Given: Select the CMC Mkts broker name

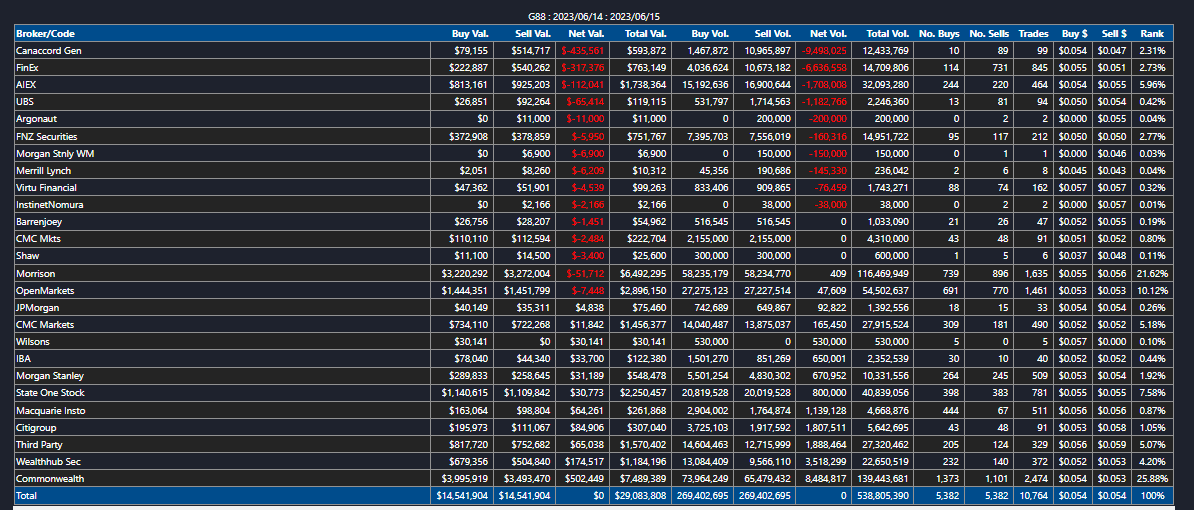Looking at the screenshot, I should pos(37,239).
